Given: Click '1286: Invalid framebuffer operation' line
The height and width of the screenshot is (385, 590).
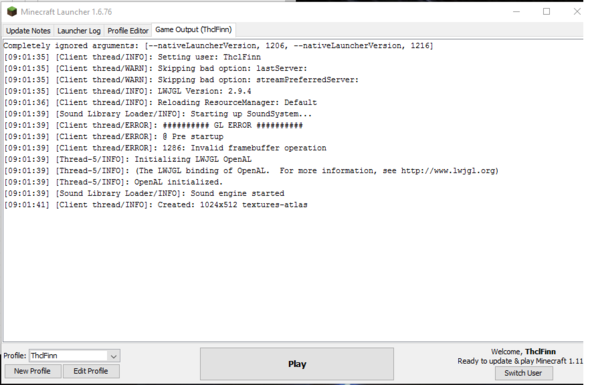Looking at the screenshot, I should coord(165,148).
